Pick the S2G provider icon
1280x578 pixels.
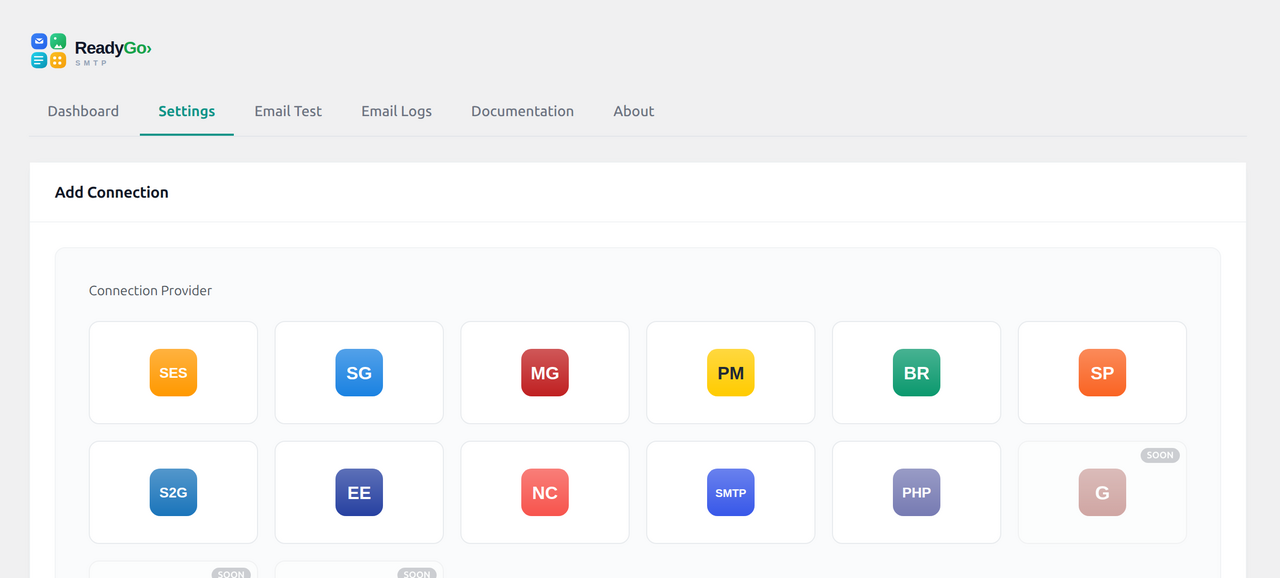pos(173,492)
